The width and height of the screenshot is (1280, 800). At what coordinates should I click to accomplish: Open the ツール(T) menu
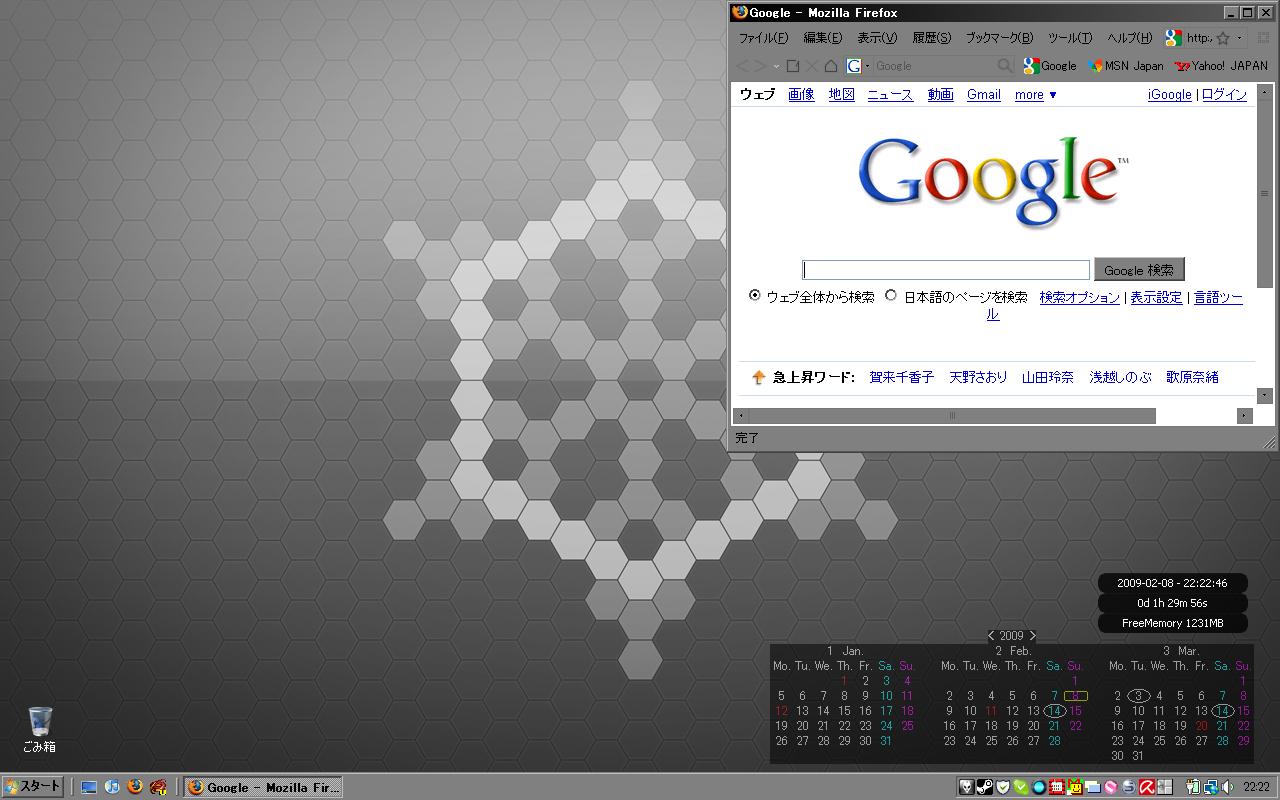pyautogui.click(x=1070, y=38)
